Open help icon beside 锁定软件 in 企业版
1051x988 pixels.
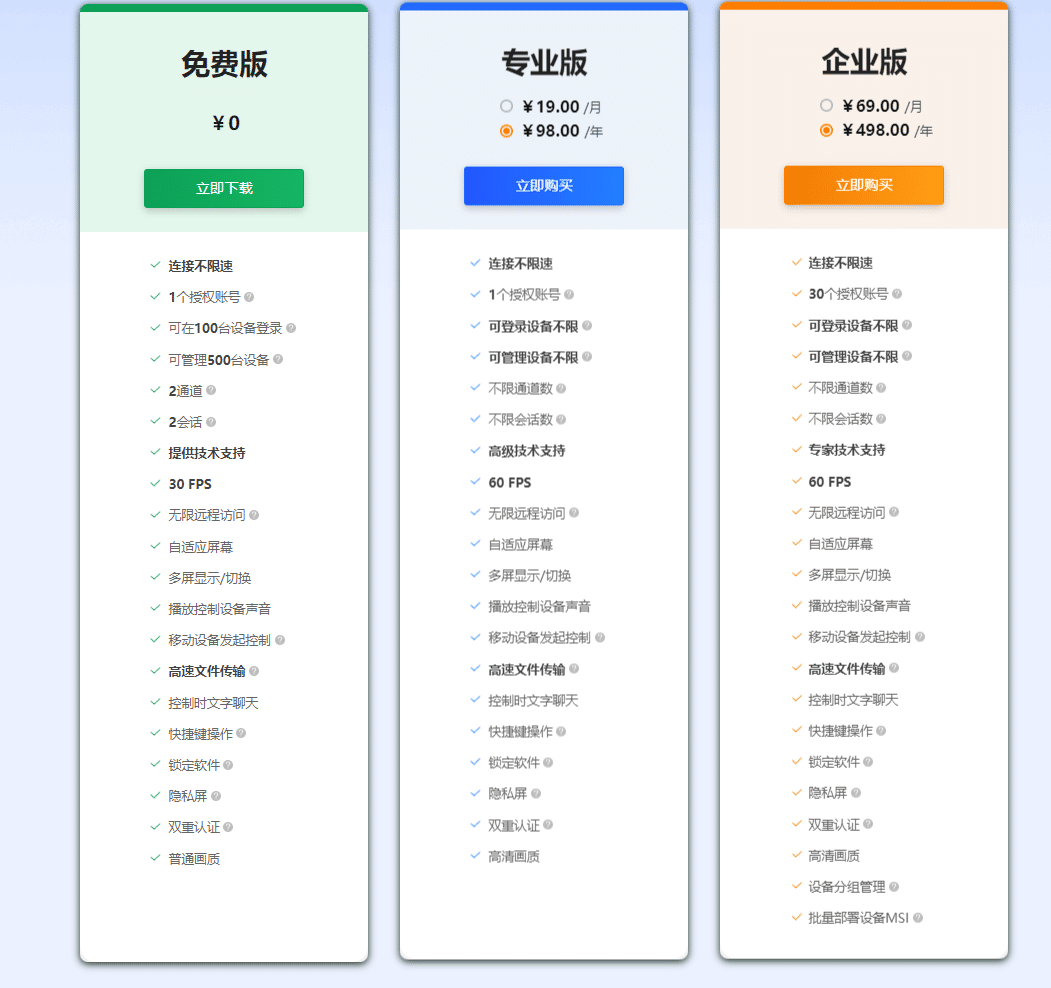(868, 762)
